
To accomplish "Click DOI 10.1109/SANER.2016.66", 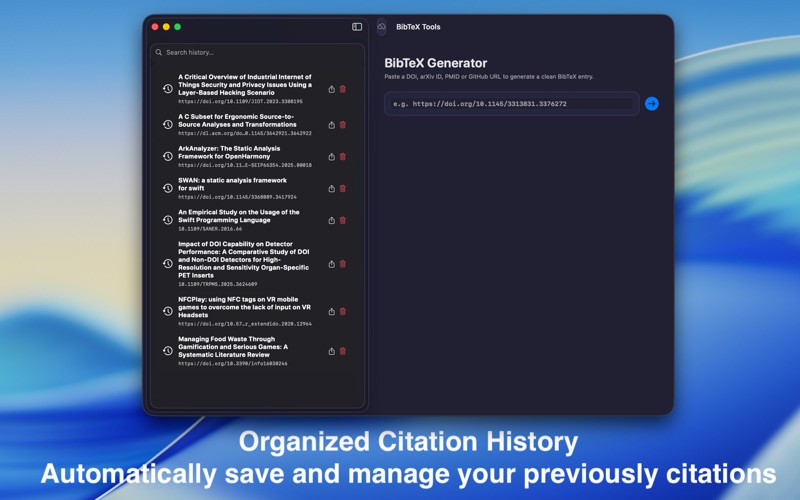I will click(210, 229).
